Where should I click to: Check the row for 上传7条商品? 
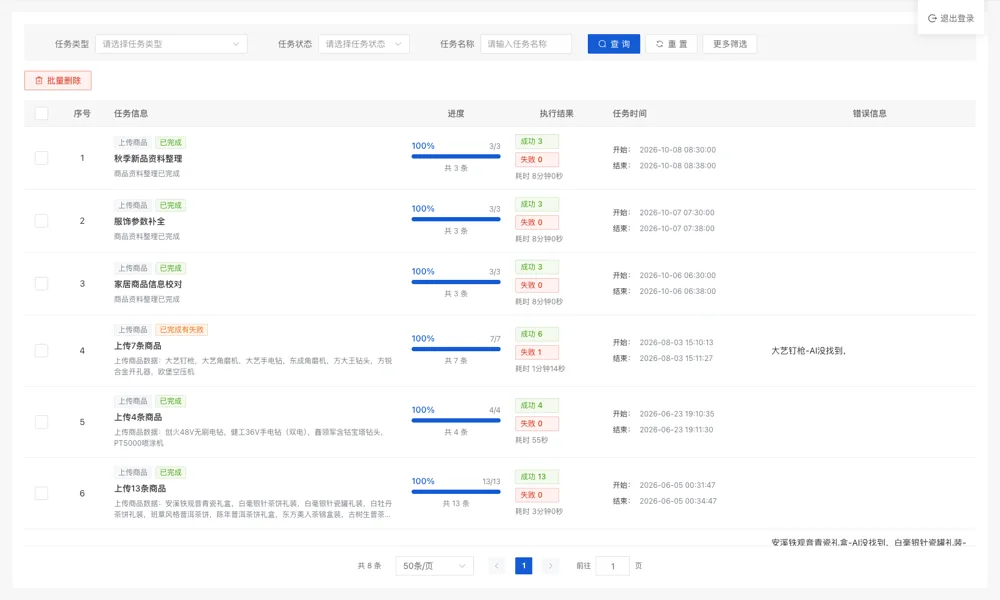click(41, 351)
